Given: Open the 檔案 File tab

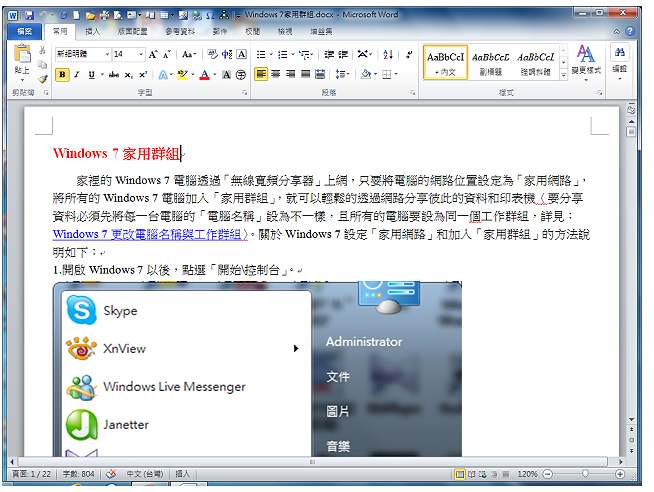Looking at the screenshot, I should 24,32.
